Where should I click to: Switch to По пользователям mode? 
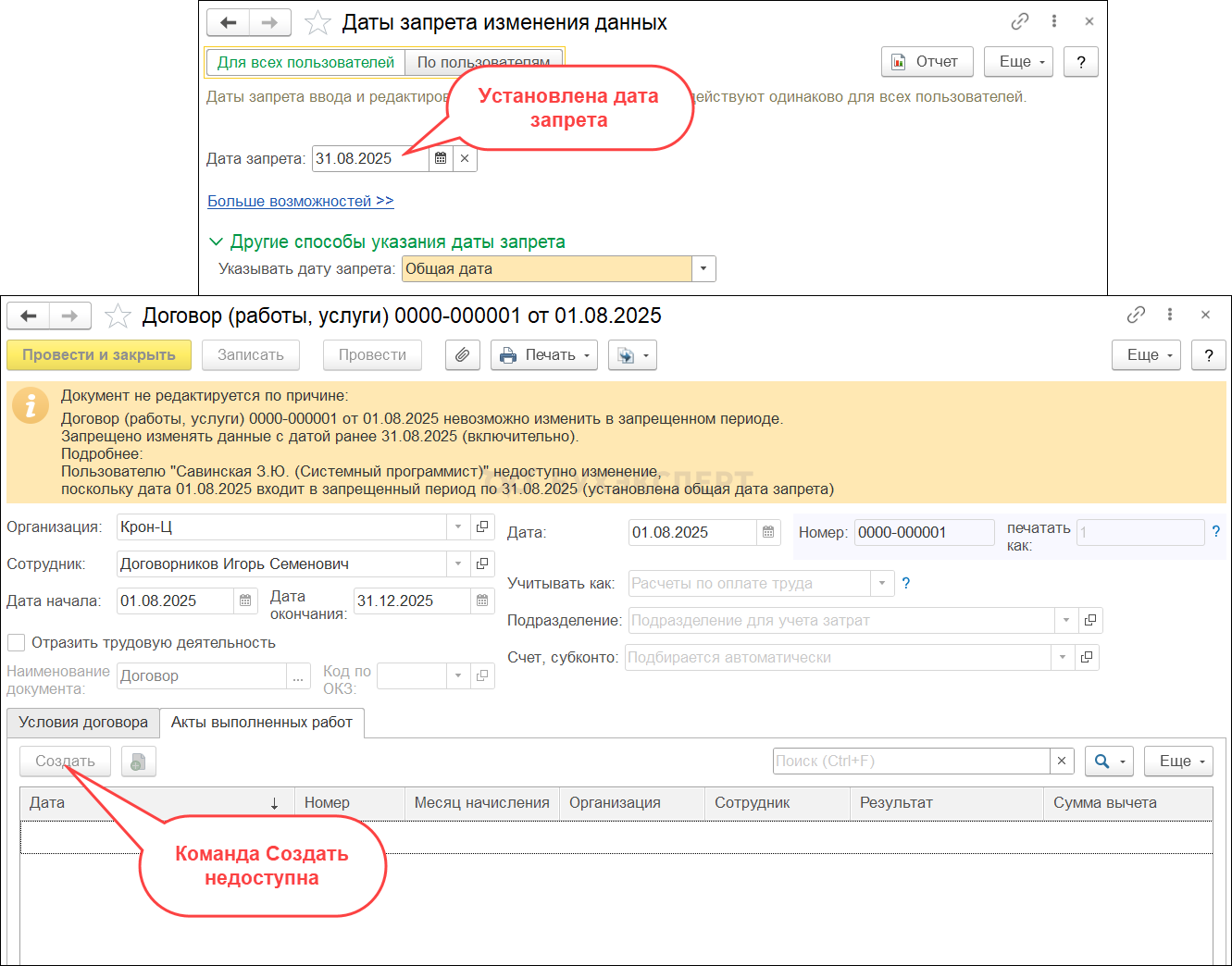tap(483, 62)
